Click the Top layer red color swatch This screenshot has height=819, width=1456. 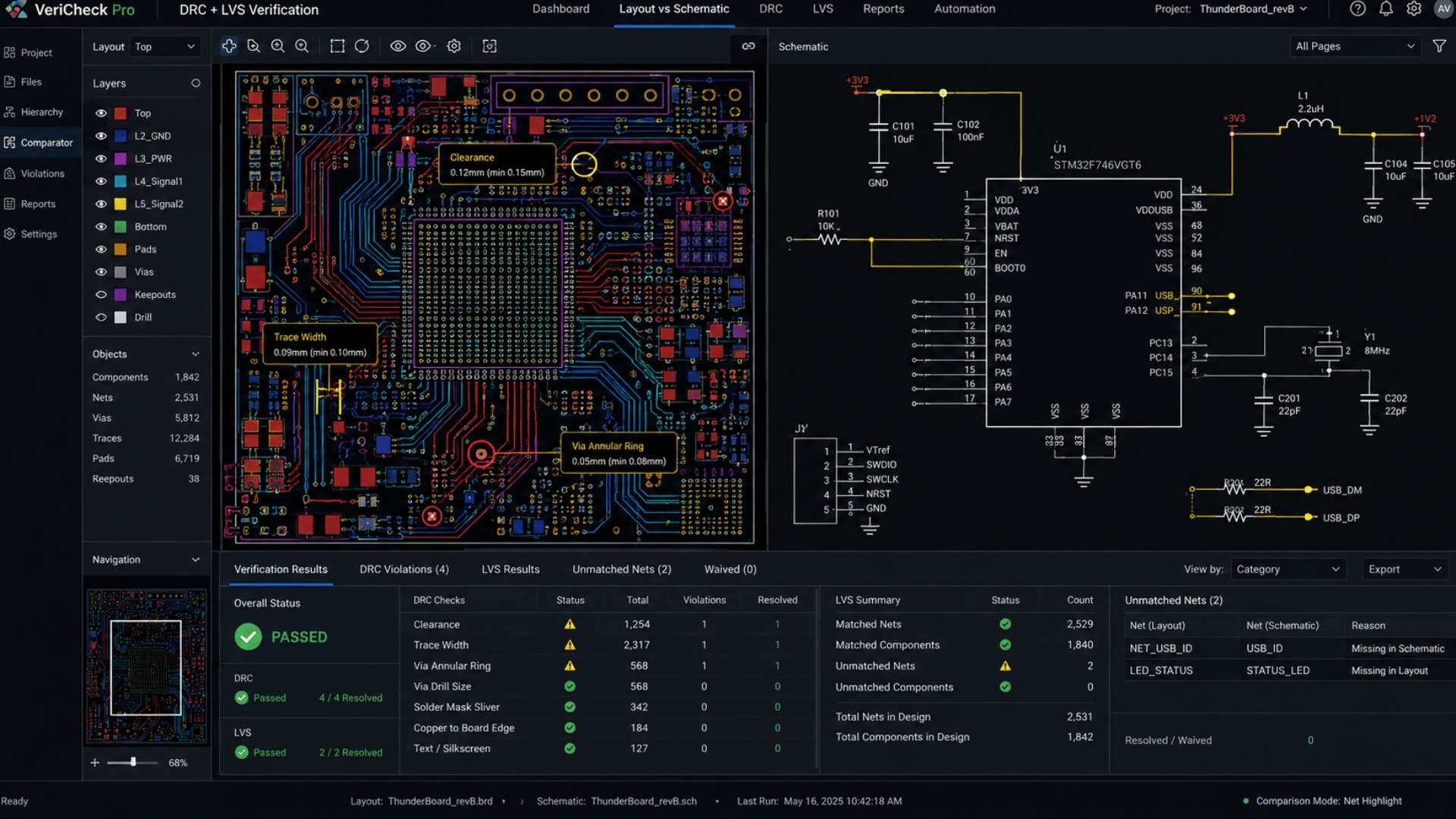121,113
